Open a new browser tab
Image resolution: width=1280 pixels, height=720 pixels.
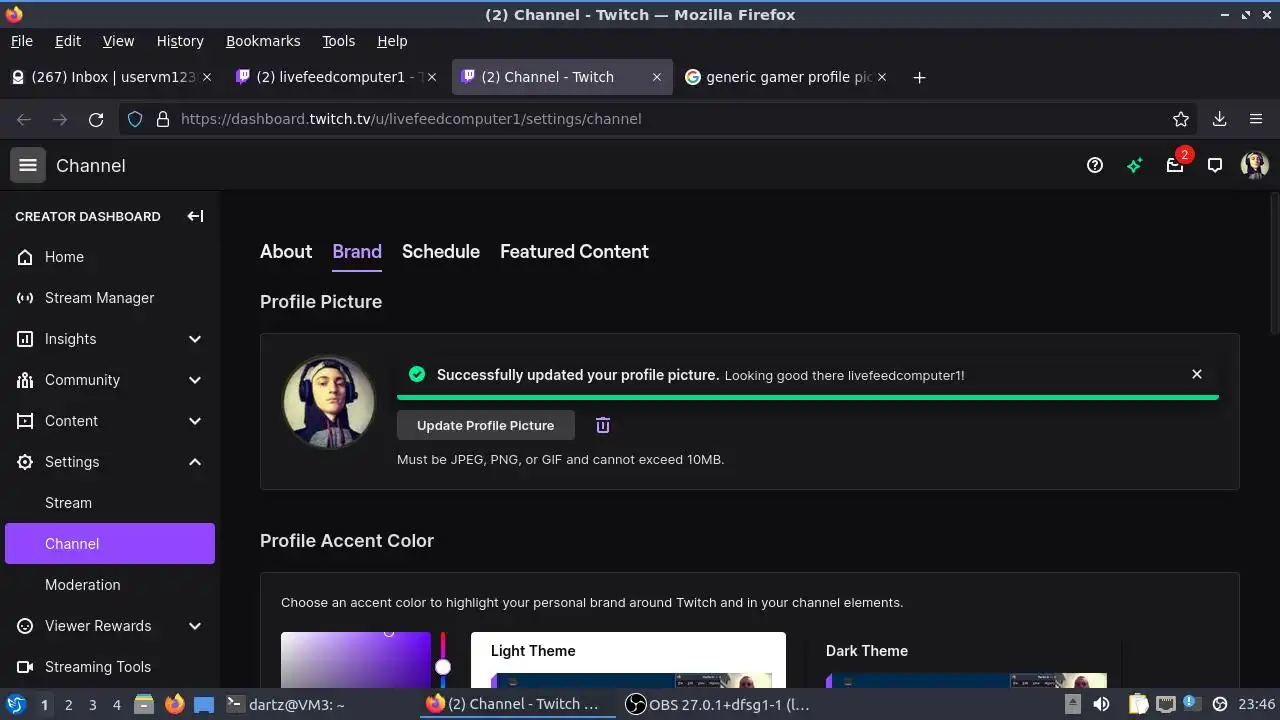tap(919, 77)
